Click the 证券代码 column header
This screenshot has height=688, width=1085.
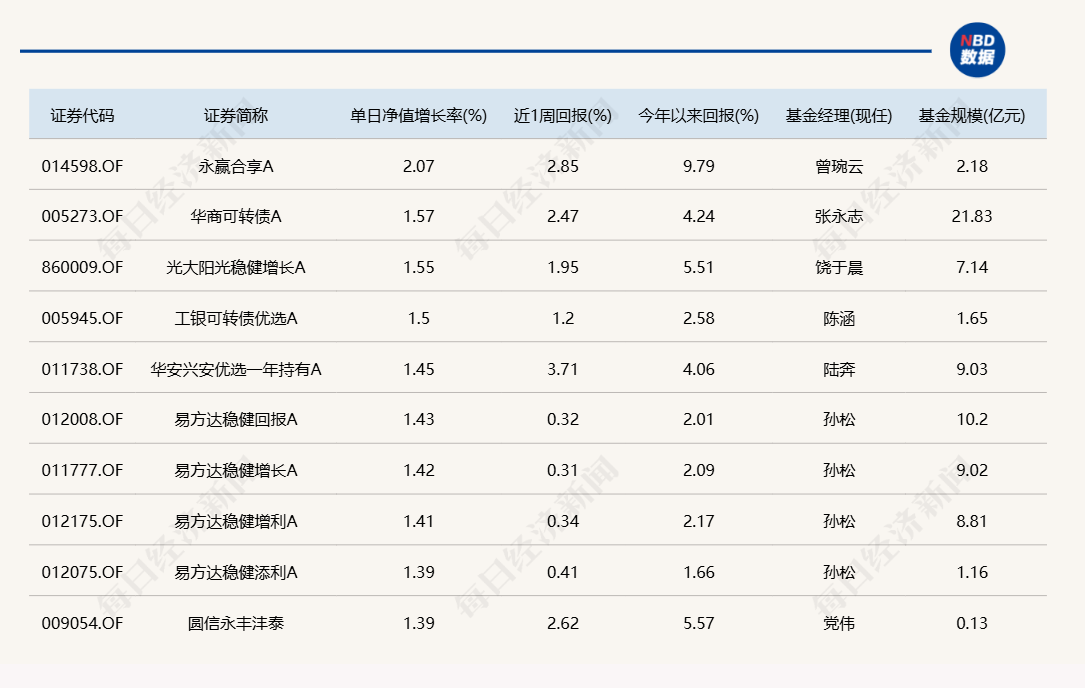pos(83,115)
